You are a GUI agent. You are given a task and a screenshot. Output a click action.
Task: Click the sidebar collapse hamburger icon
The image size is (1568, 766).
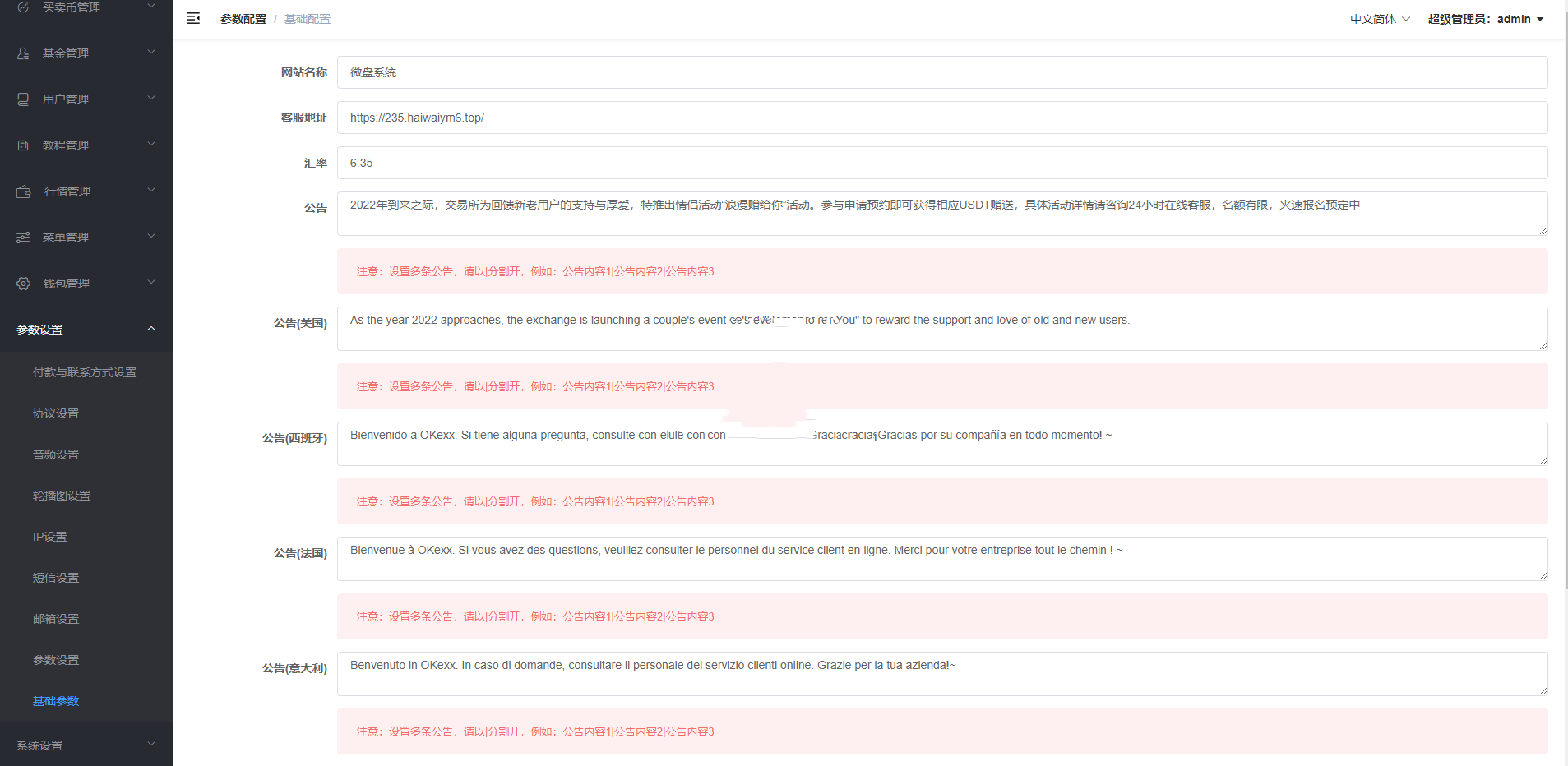pyautogui.click(x=193, y=18)
